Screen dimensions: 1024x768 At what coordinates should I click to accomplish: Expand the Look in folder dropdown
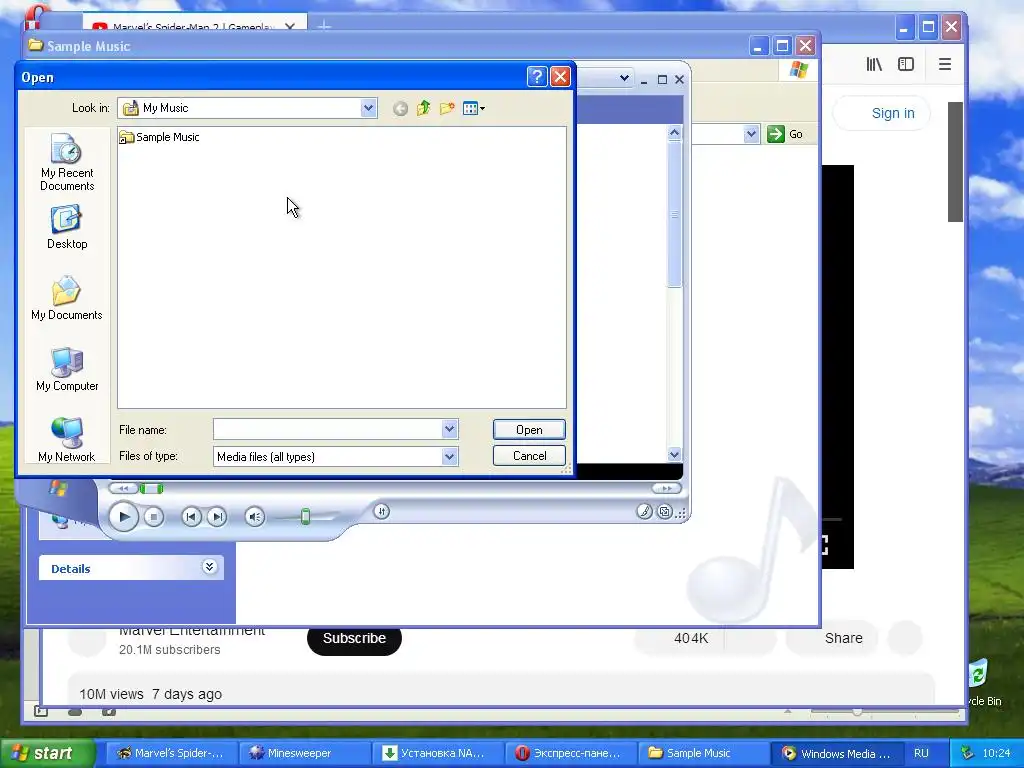[x=368, y=108]
